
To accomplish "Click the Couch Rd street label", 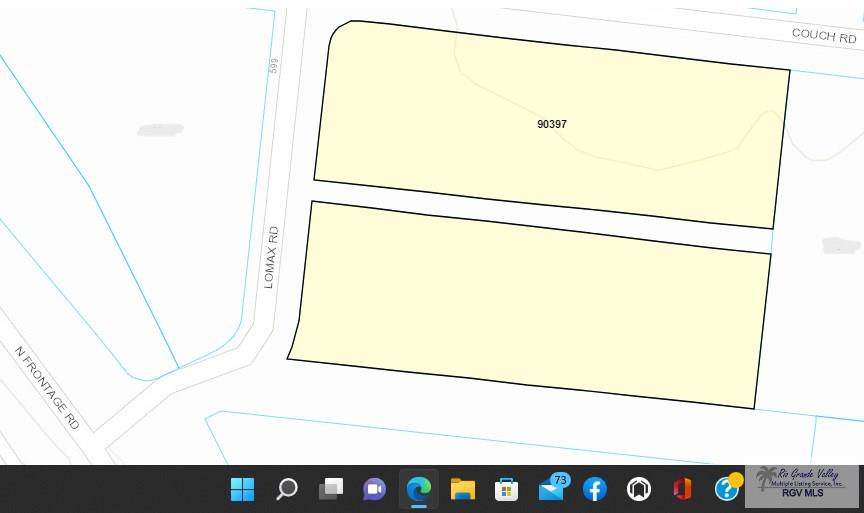I will coord(823,36).
